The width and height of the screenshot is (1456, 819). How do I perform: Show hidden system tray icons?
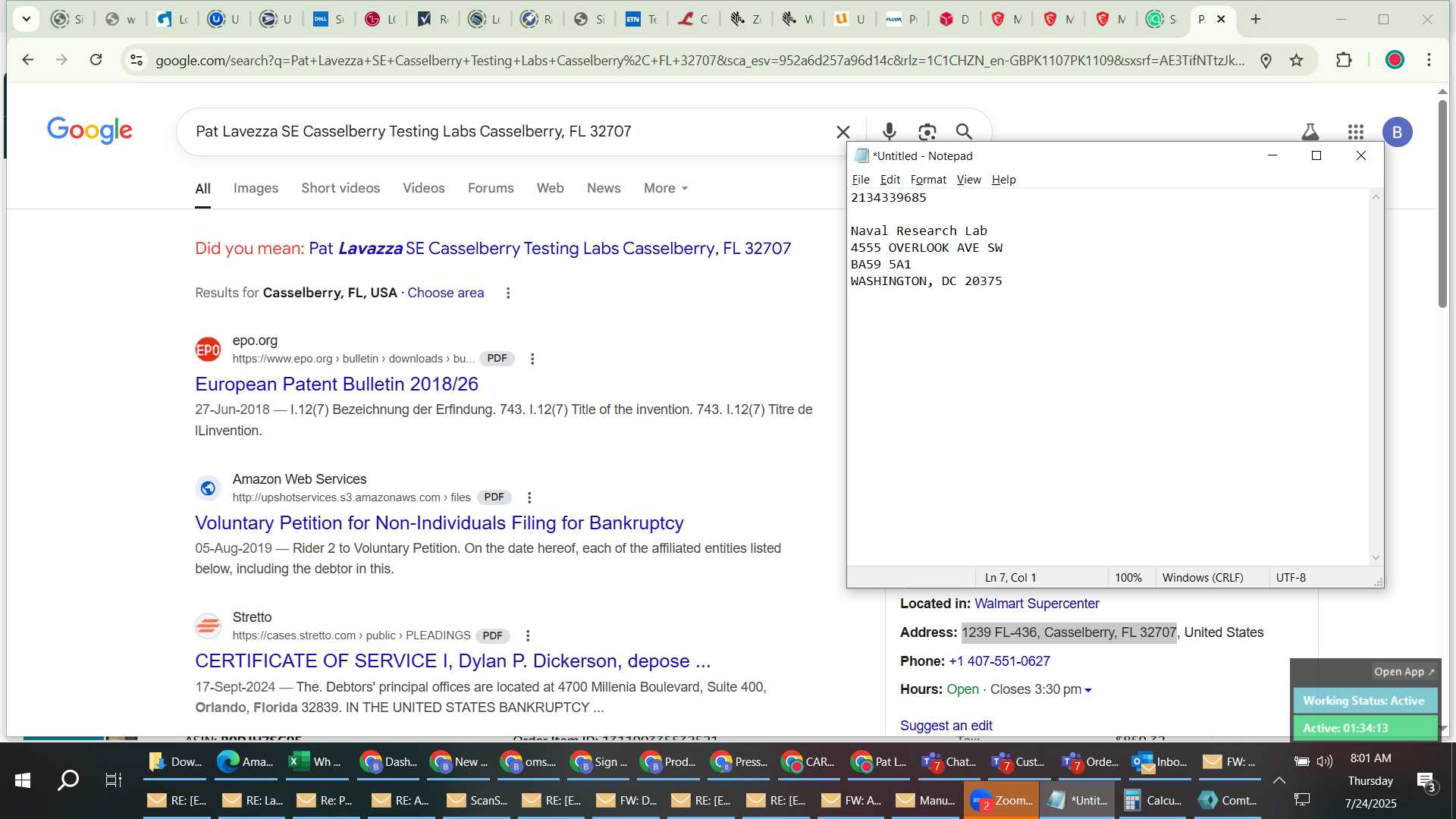pos(1279,780)
